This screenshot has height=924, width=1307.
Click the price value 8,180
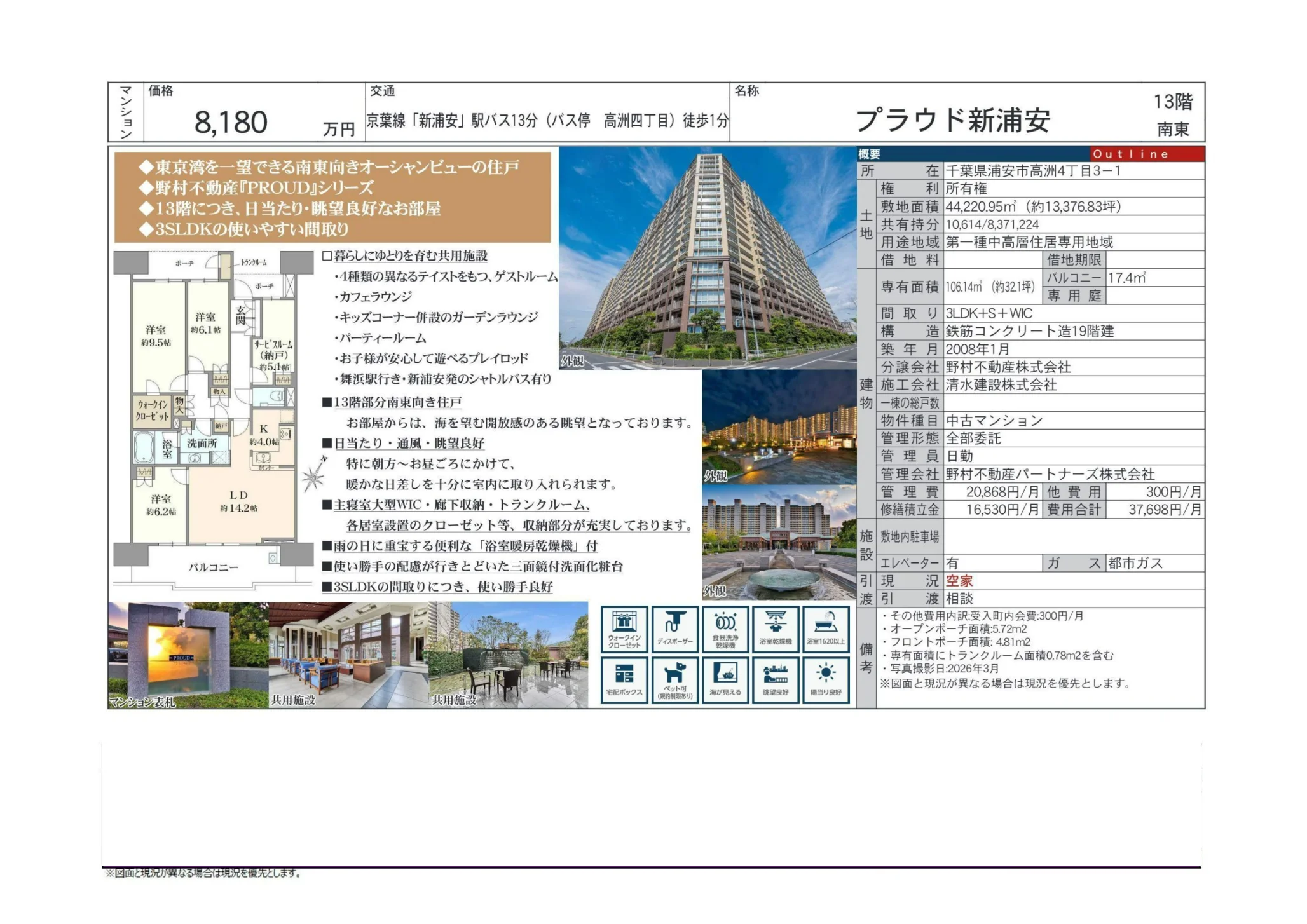click(231, 122)
